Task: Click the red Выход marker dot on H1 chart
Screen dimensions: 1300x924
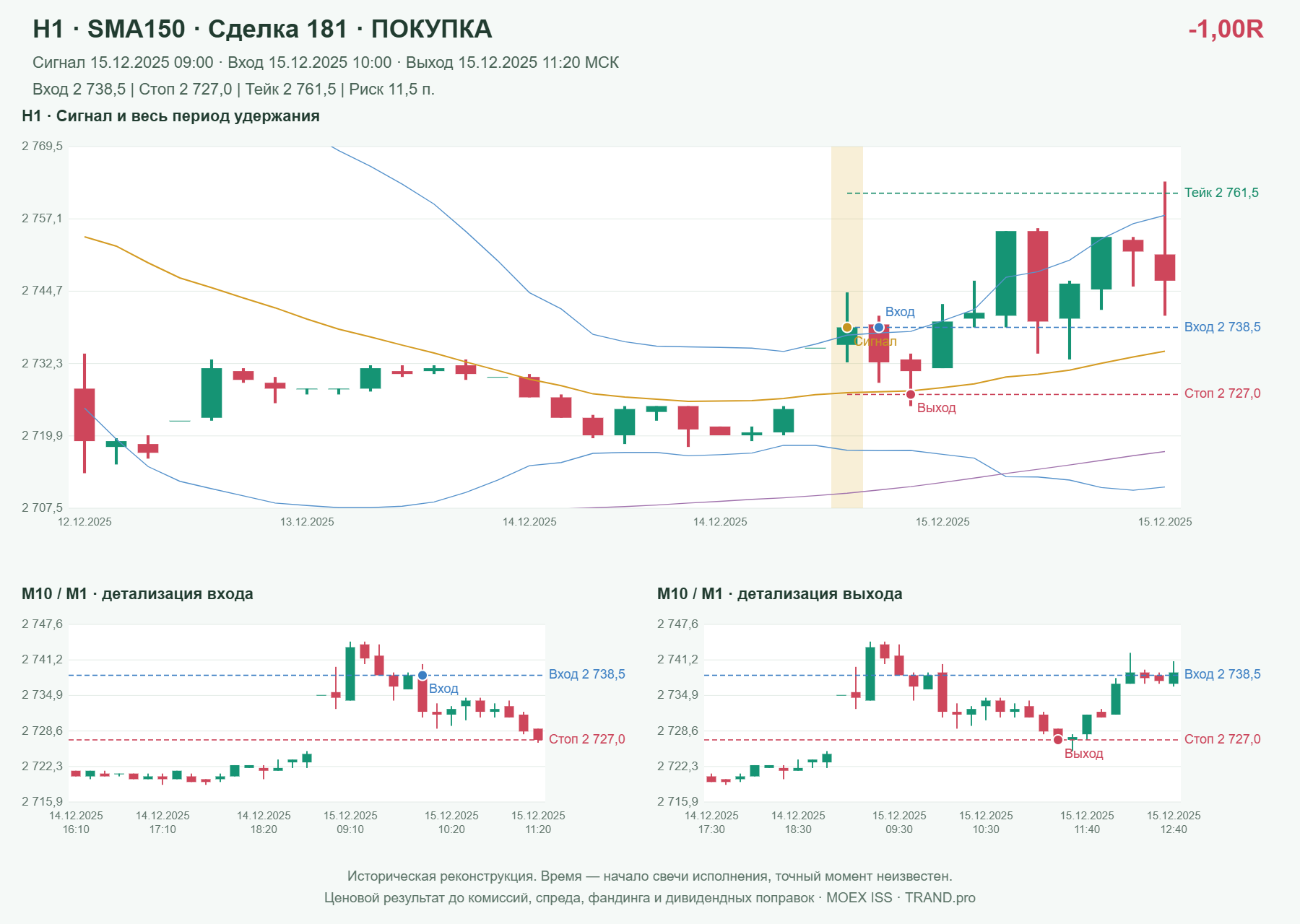Action: click(x=911, y=394)
